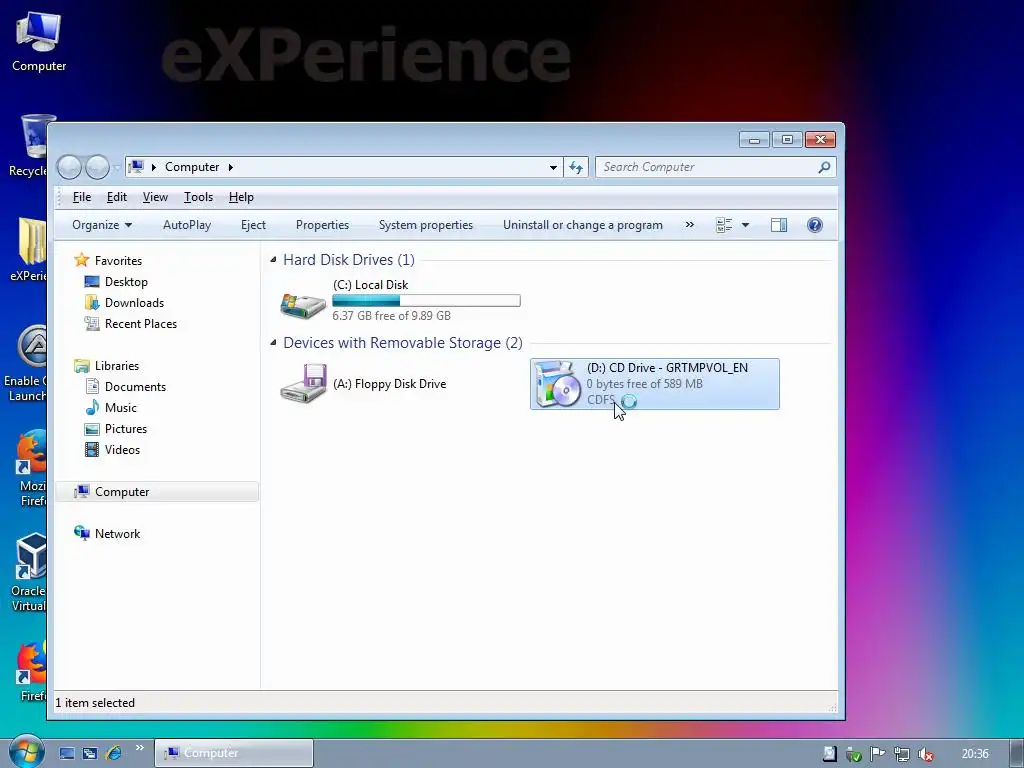Viewport: 1024px width, 768px height.
Task: Launch Internet Explorer from quick launch
Action: (114, 753)
